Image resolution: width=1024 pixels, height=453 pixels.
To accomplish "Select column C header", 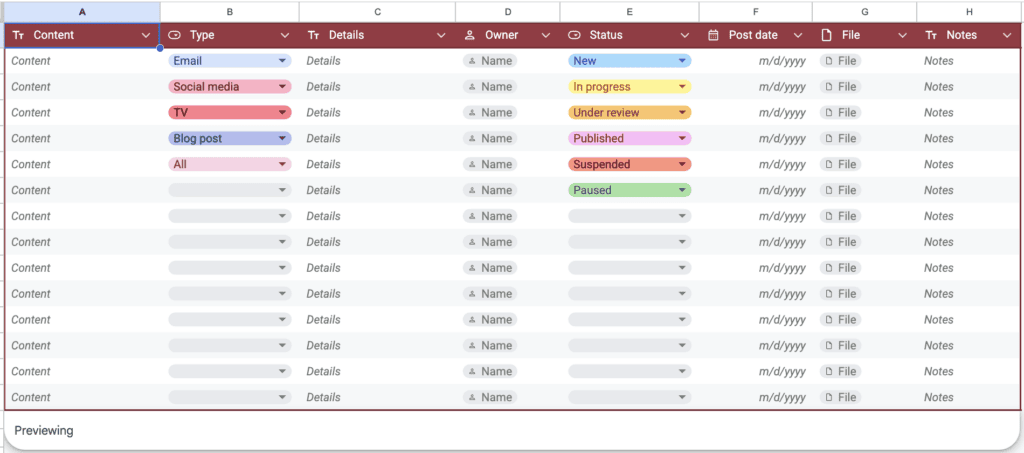I will (x=377, y=12).
